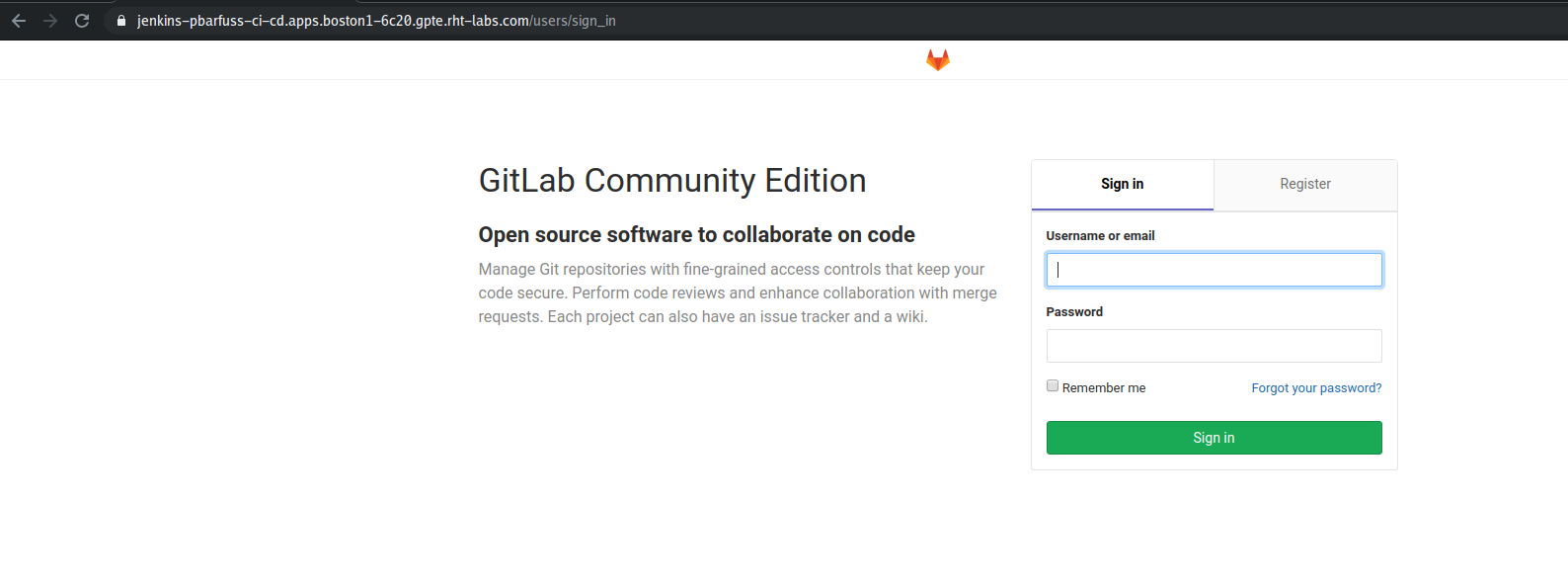Click the 'Username or email' label
The height and width of the screenshot is (585, 1568).
1100,236
